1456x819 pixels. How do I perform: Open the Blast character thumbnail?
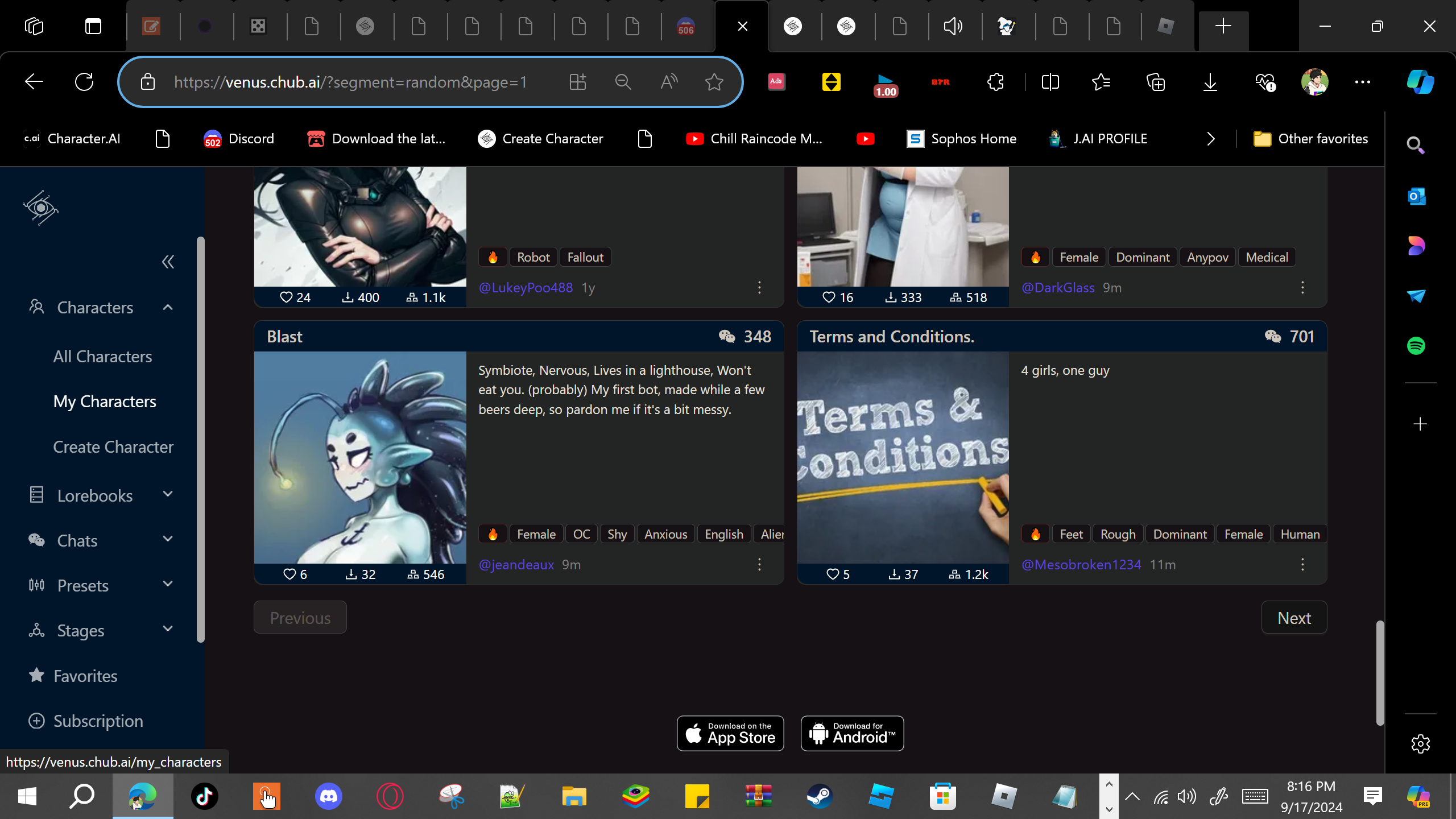coord(360,457)
